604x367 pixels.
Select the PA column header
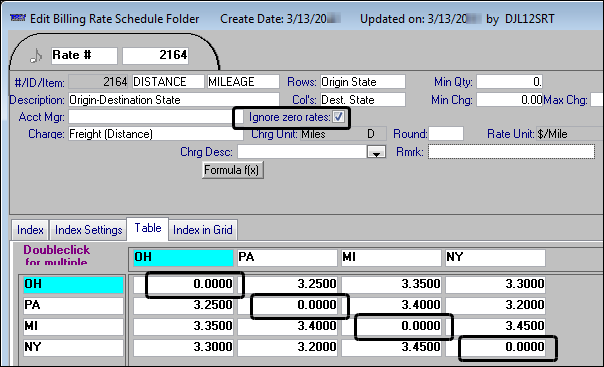pos(287,258)
